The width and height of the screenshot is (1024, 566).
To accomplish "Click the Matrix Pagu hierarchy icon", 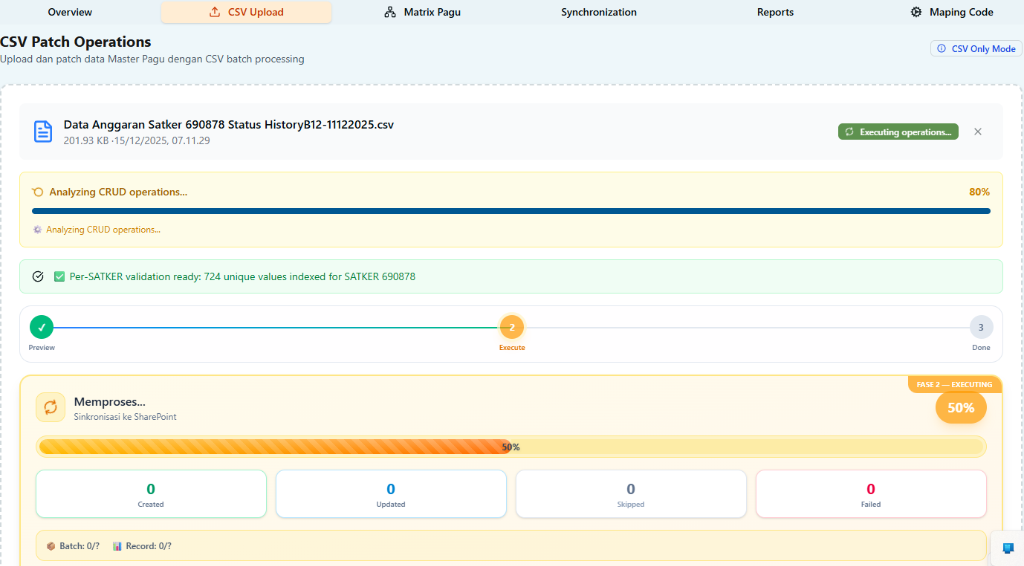I will (390, 13).
